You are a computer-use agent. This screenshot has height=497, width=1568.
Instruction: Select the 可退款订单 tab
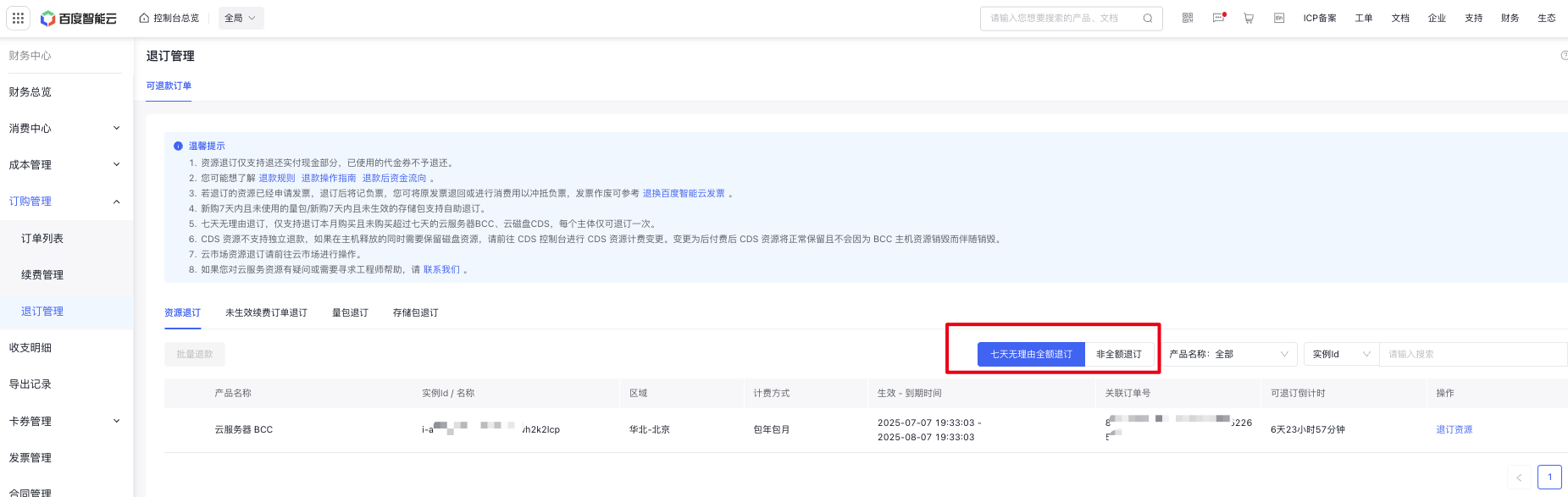click(x=169, y=86)
